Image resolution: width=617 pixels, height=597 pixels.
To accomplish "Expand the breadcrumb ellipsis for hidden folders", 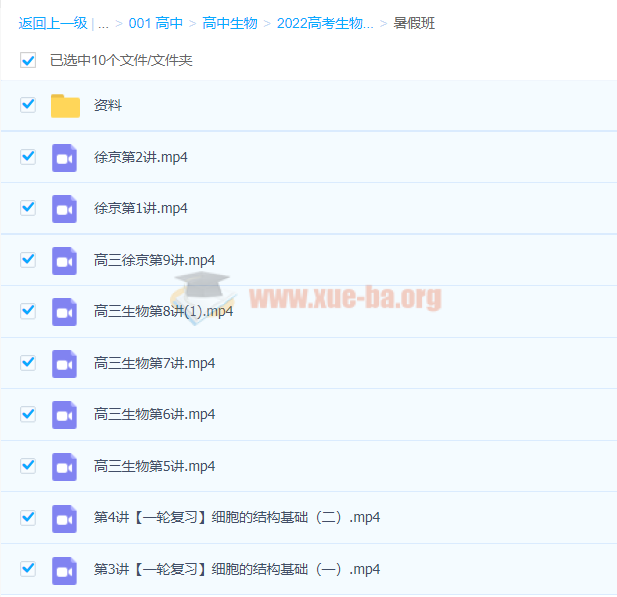I will [103, 23].
